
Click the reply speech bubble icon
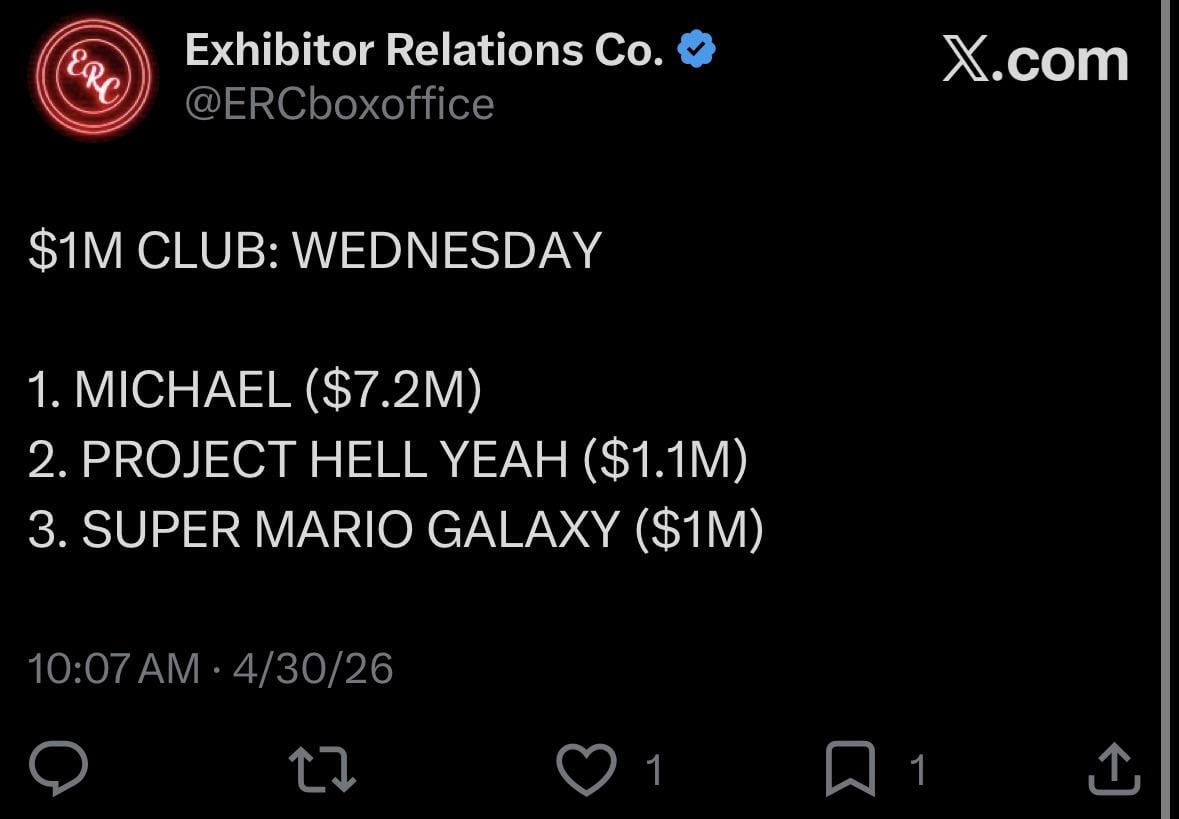click(59, 768)
